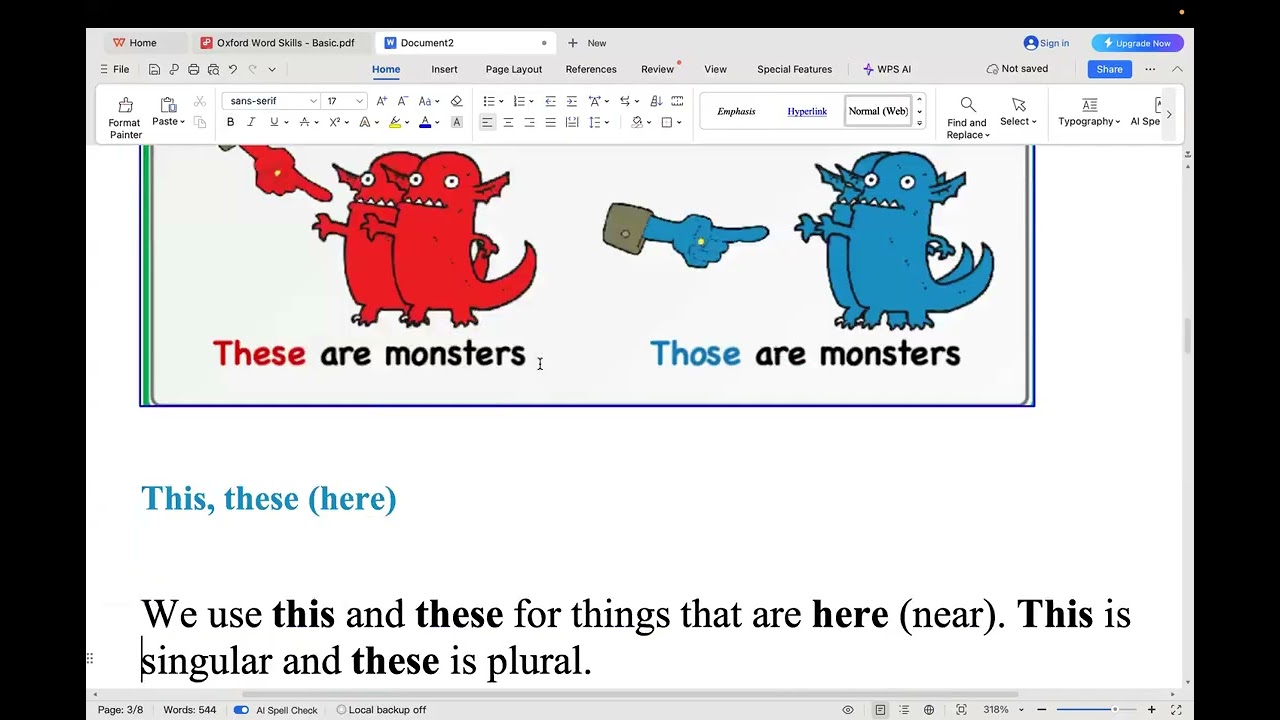Image resolution: width=1280 pixels, height=720 pixels.
Task: Open the font name dropdown
Action: coord(313,101)
